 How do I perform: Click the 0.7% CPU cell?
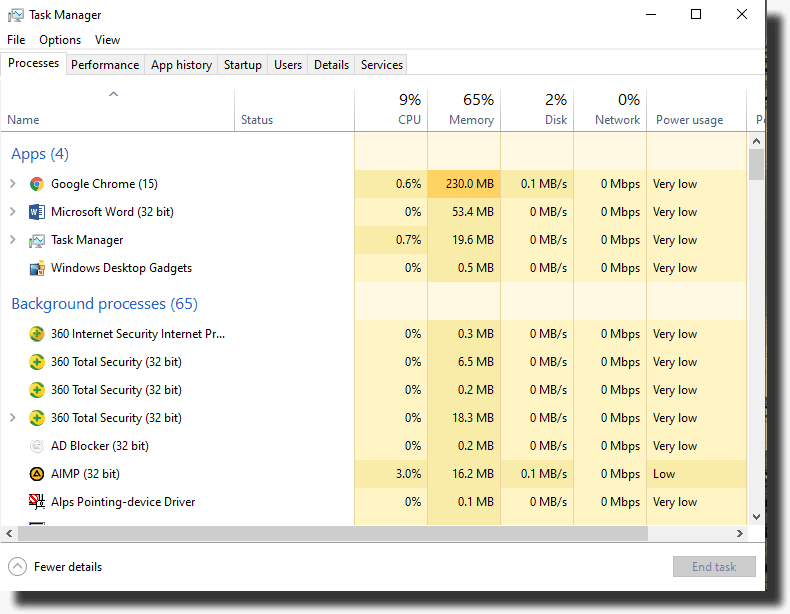(x=391, y=240)
